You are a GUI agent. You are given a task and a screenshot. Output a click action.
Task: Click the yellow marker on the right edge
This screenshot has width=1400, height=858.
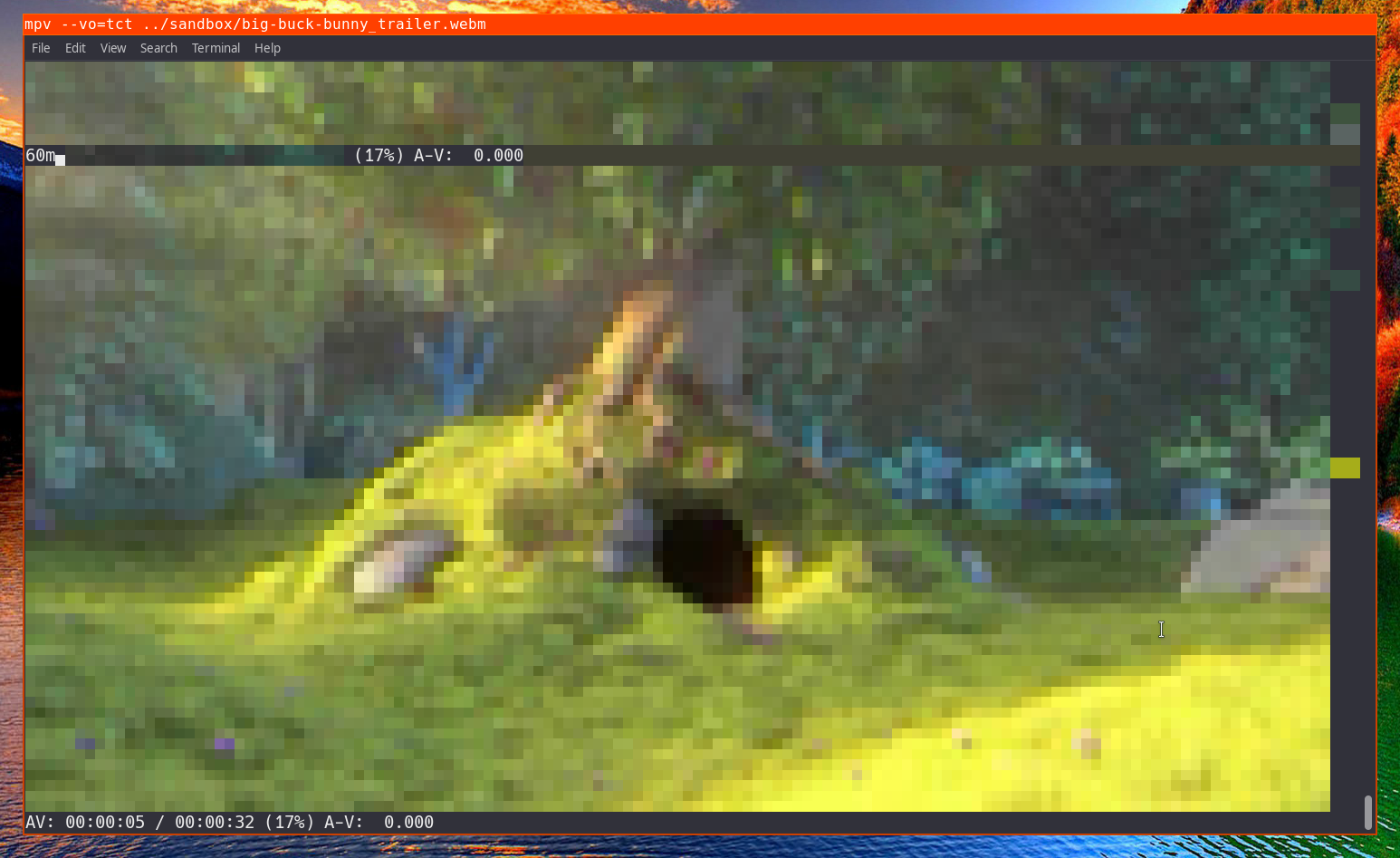[1344, 468]
